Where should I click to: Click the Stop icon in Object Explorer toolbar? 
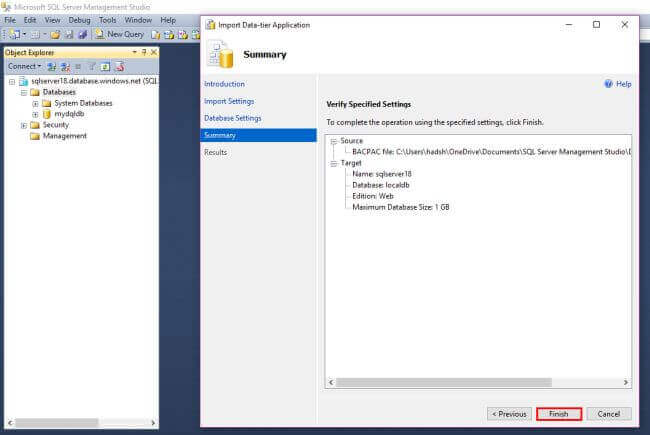78,66
